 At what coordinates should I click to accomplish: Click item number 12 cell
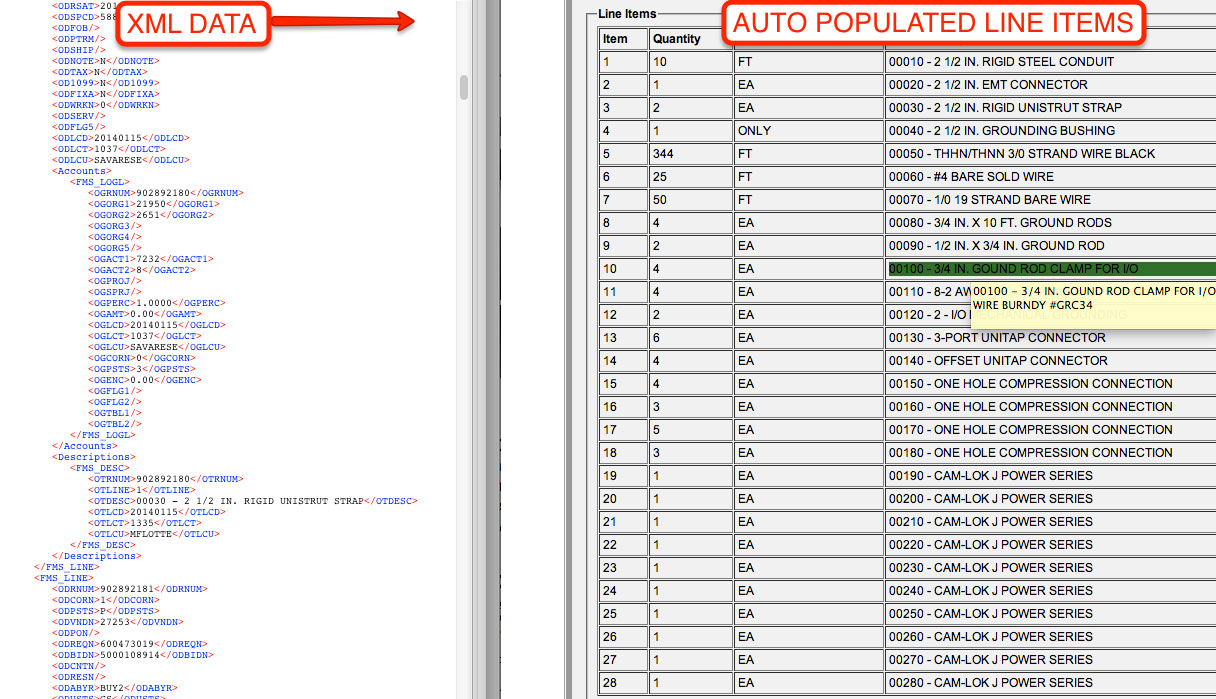[x=623, y=315]
